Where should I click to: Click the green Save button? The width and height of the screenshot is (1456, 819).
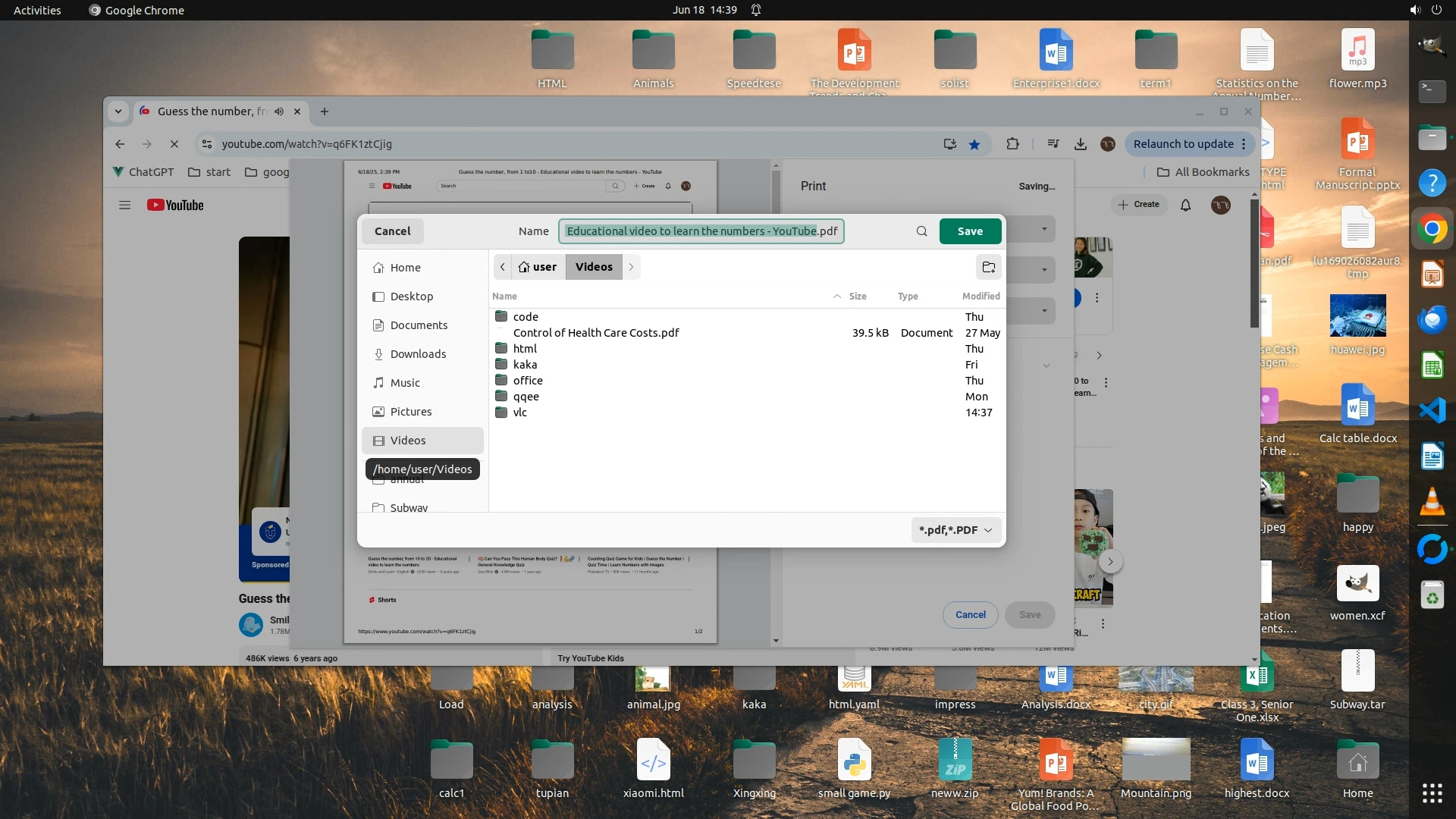970,231
